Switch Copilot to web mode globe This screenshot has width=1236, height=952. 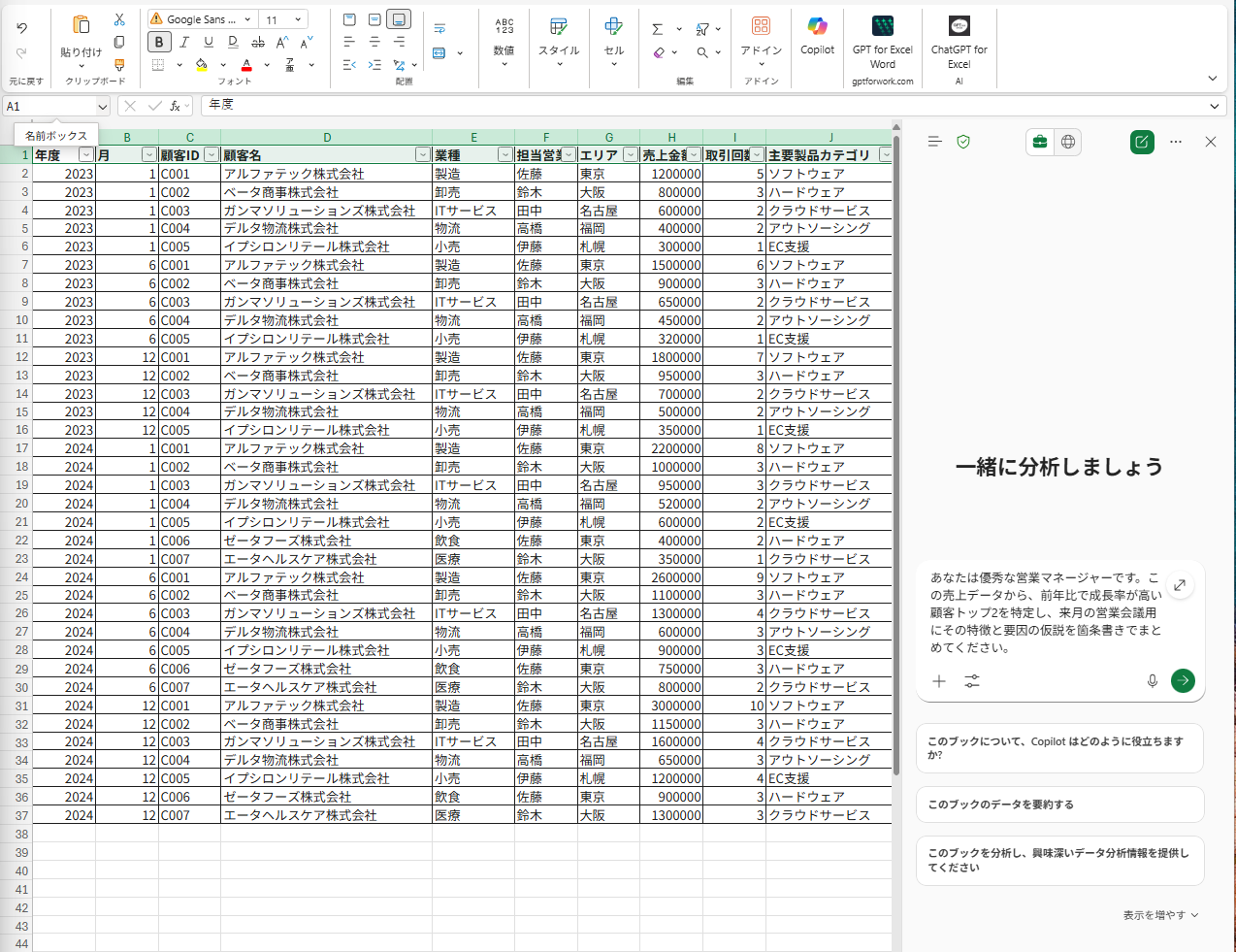point(1068,142)
